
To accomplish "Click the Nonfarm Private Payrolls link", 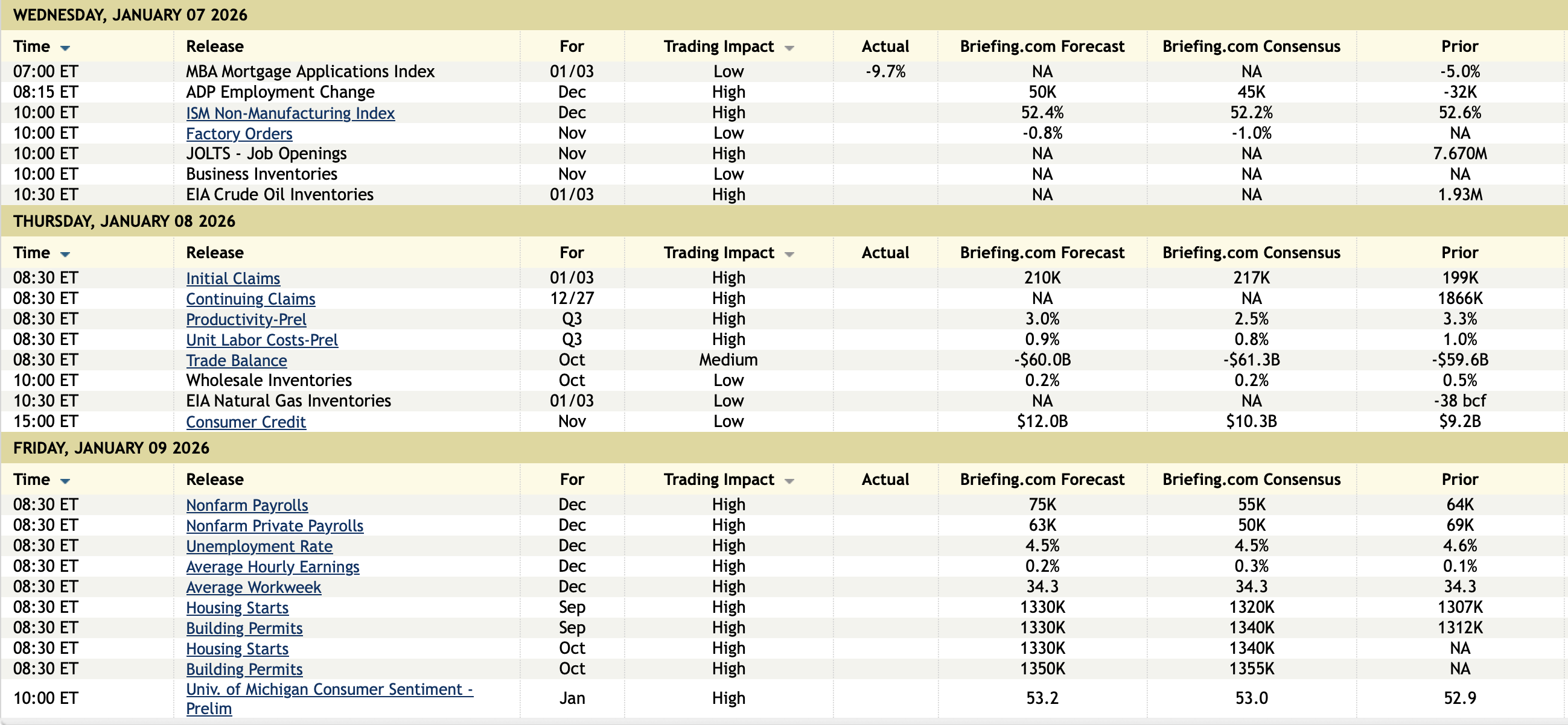I will (275, 526).
